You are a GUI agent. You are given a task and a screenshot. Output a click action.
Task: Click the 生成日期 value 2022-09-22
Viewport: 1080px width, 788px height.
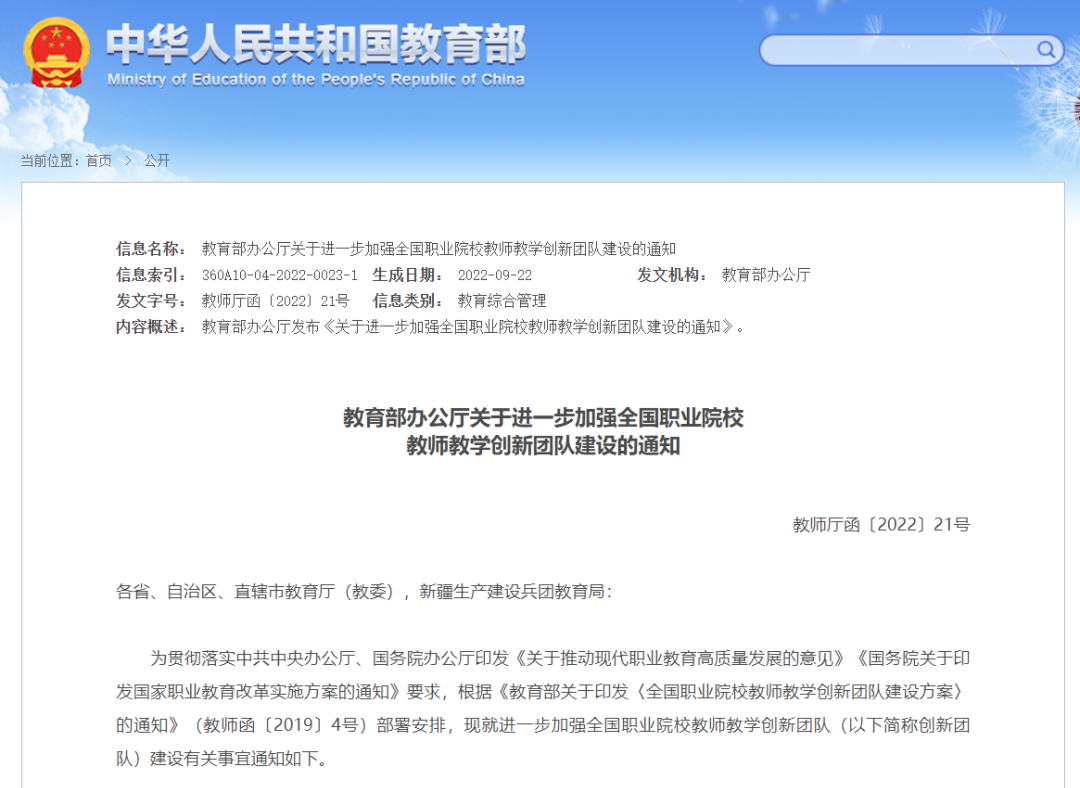coord(495,275)
